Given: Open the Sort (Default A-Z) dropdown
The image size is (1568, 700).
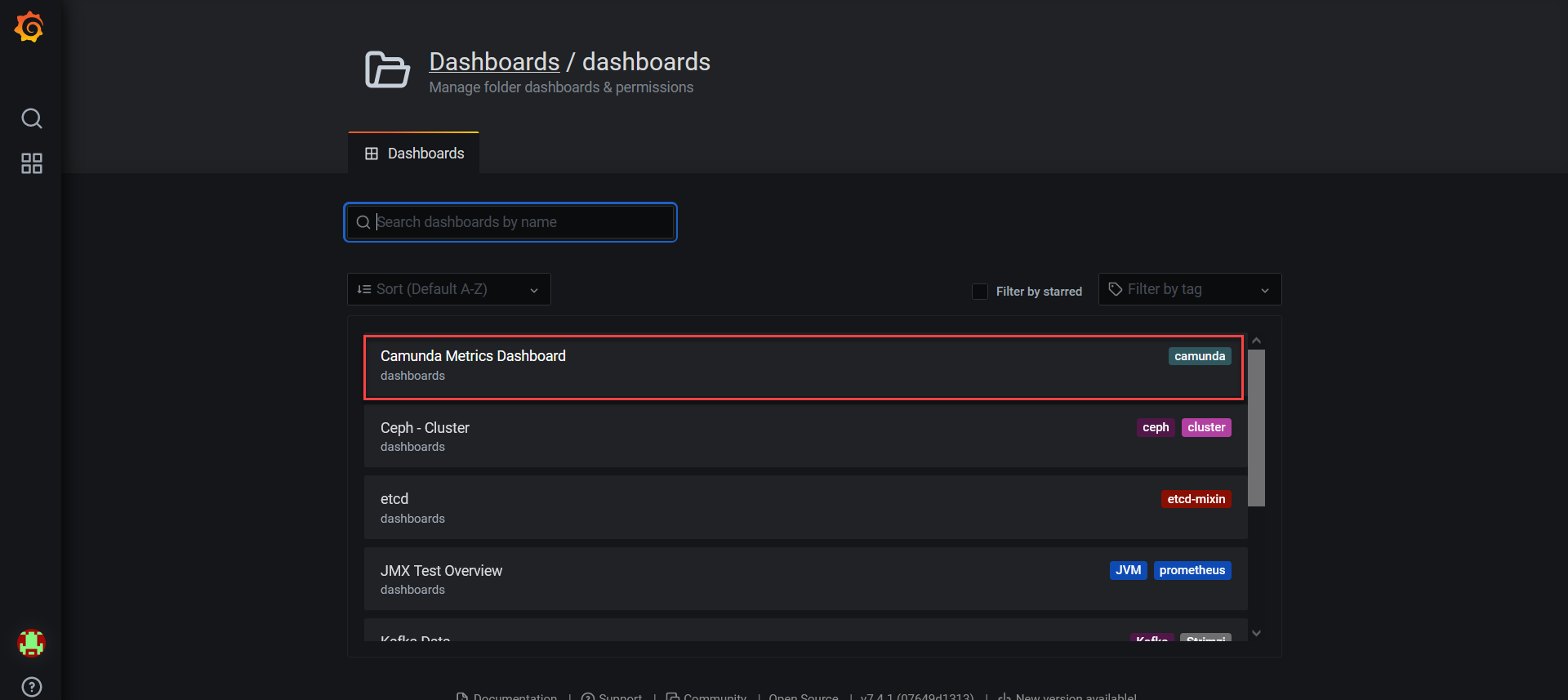Looking at the screenshot, I should pyautogui.click(x=449, y=289).
